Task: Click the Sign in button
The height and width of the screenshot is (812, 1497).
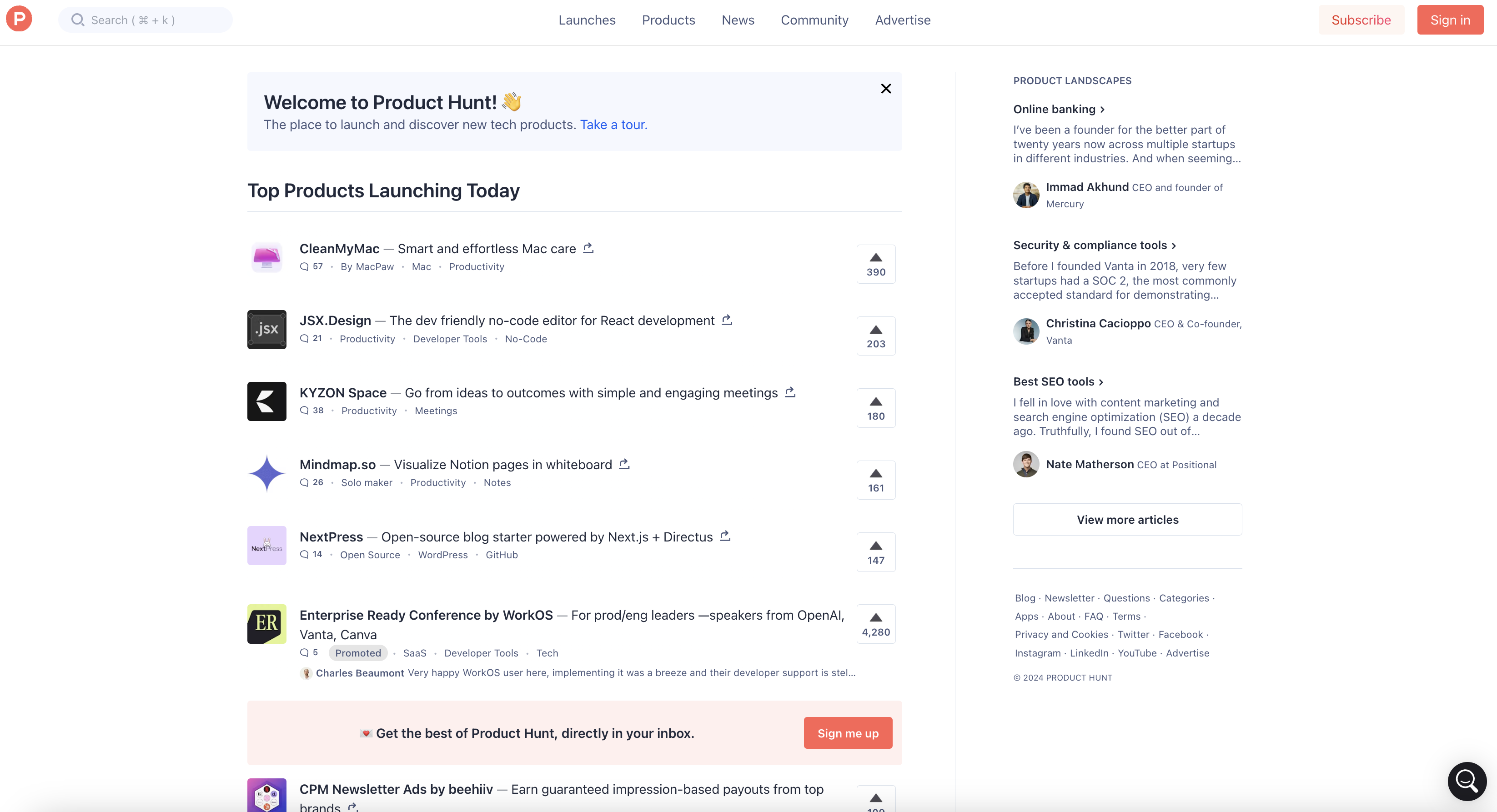Action: (1450, 20)
